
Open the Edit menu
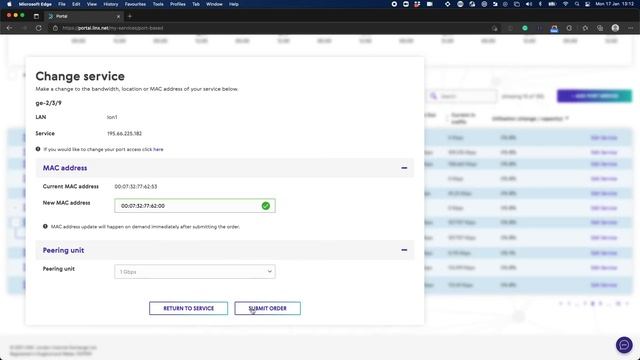click(x=76, y=4)
